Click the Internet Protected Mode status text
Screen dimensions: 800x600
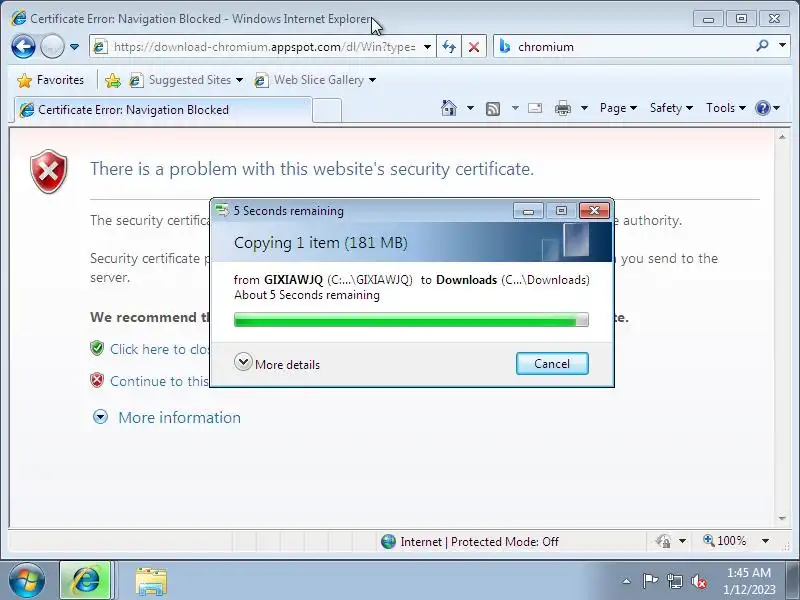(x=479, y=542)
